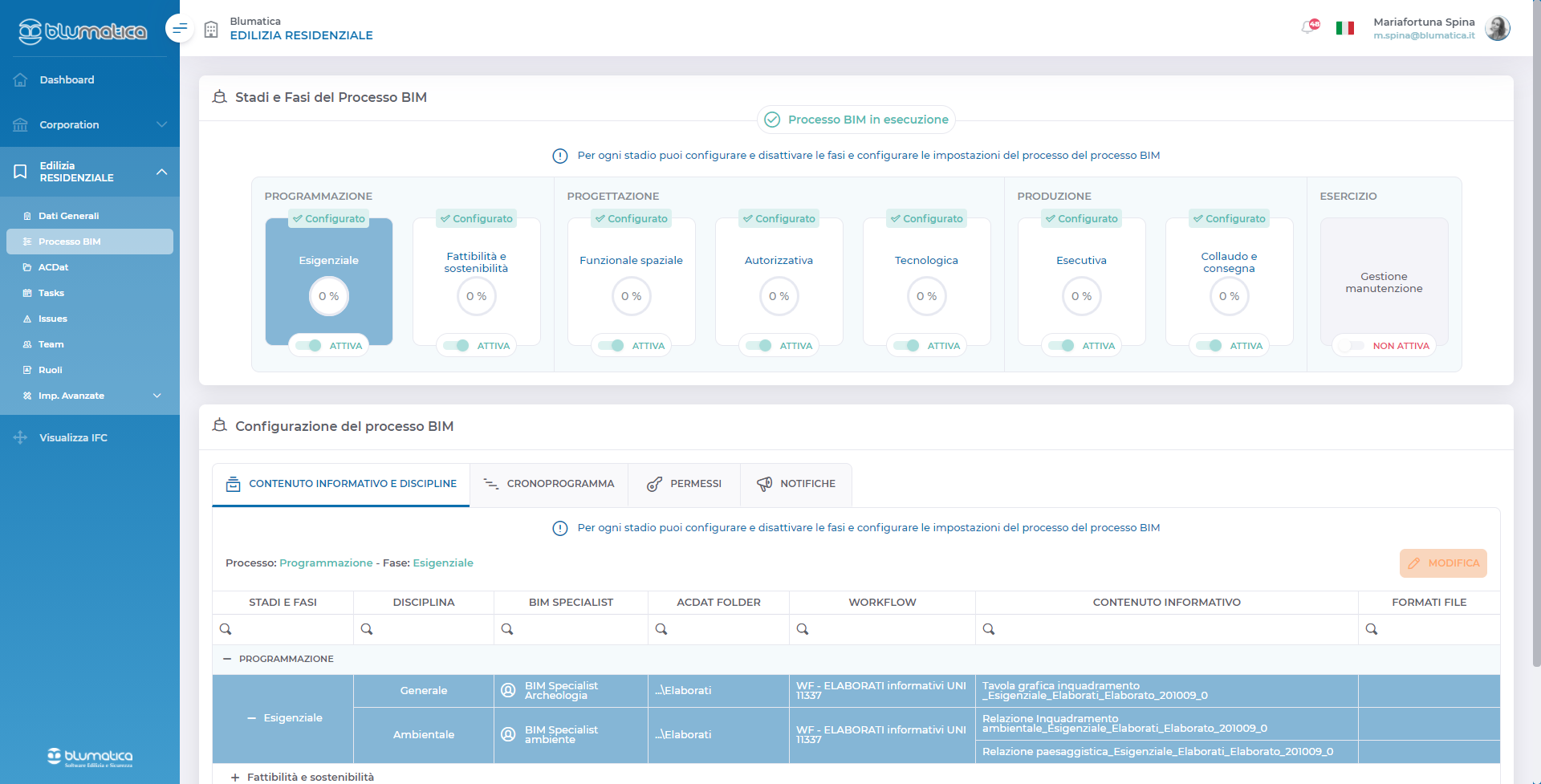Click the Ruoli sidebar icon
Screen dimensions: 1541x784
(x=27, y=370)
